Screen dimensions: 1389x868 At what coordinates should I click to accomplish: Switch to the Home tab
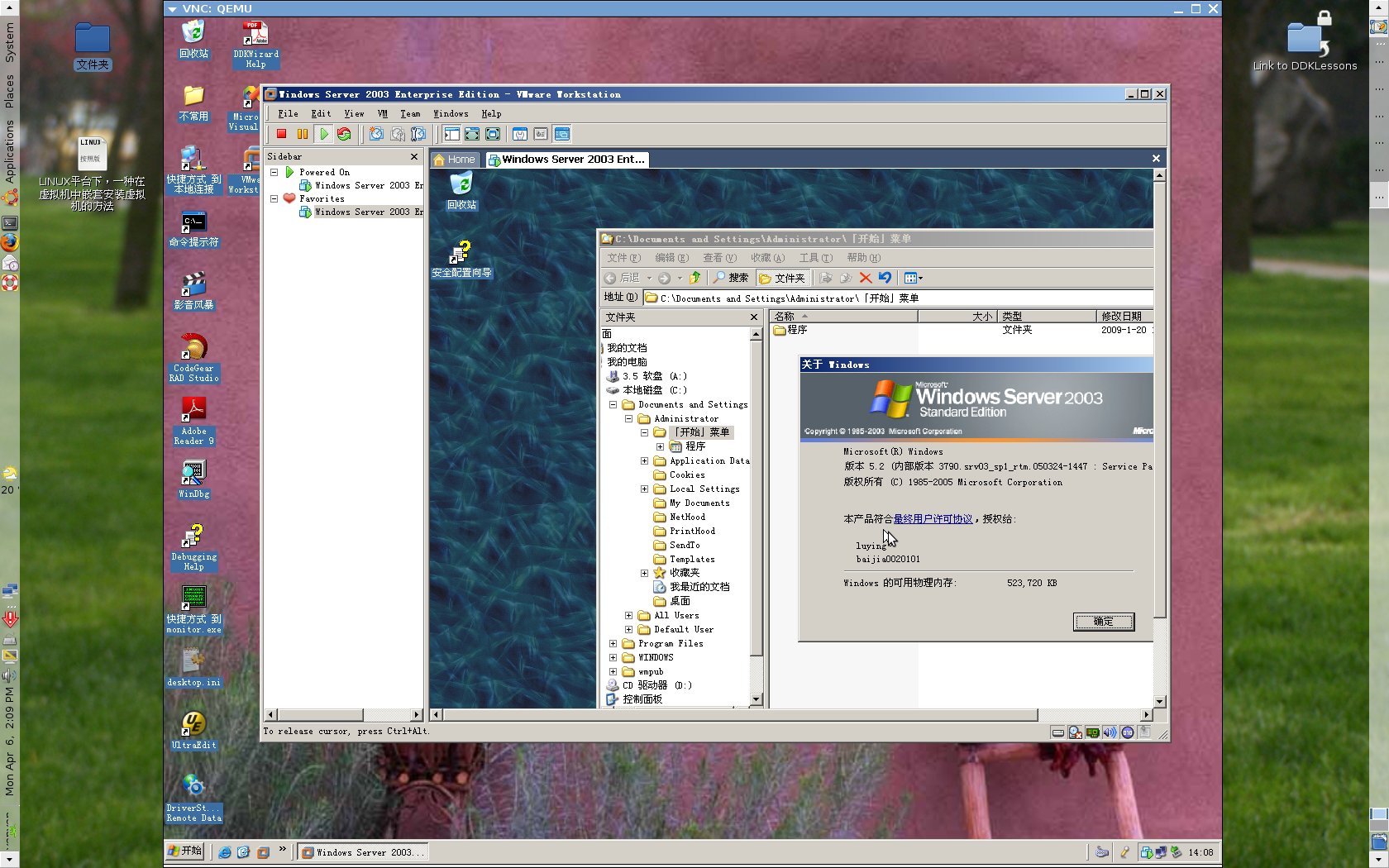coord(454,160)
